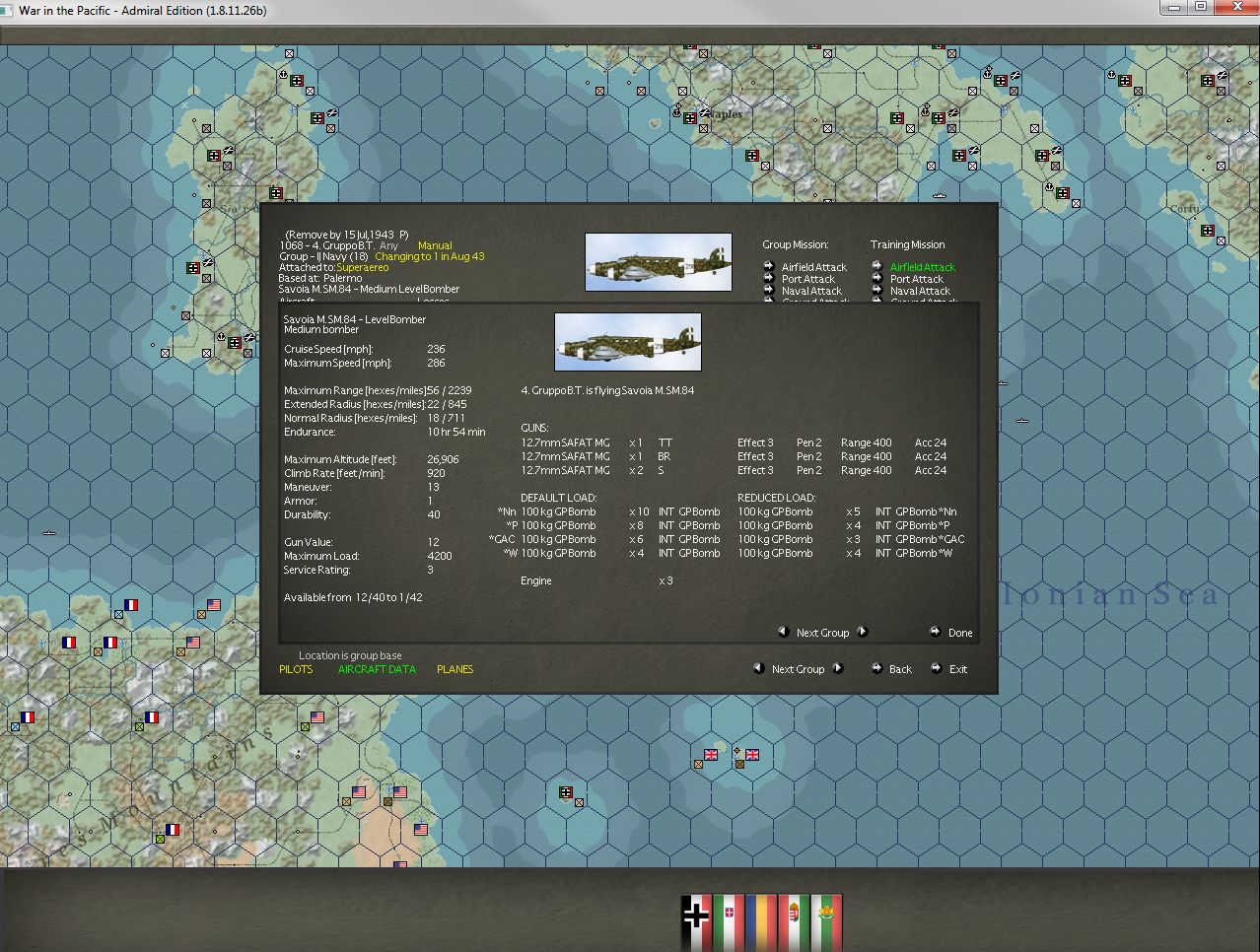Select the Hungarian flag at screen bottom
This screenshot has height=952, width=1260.
click(794, 922)
